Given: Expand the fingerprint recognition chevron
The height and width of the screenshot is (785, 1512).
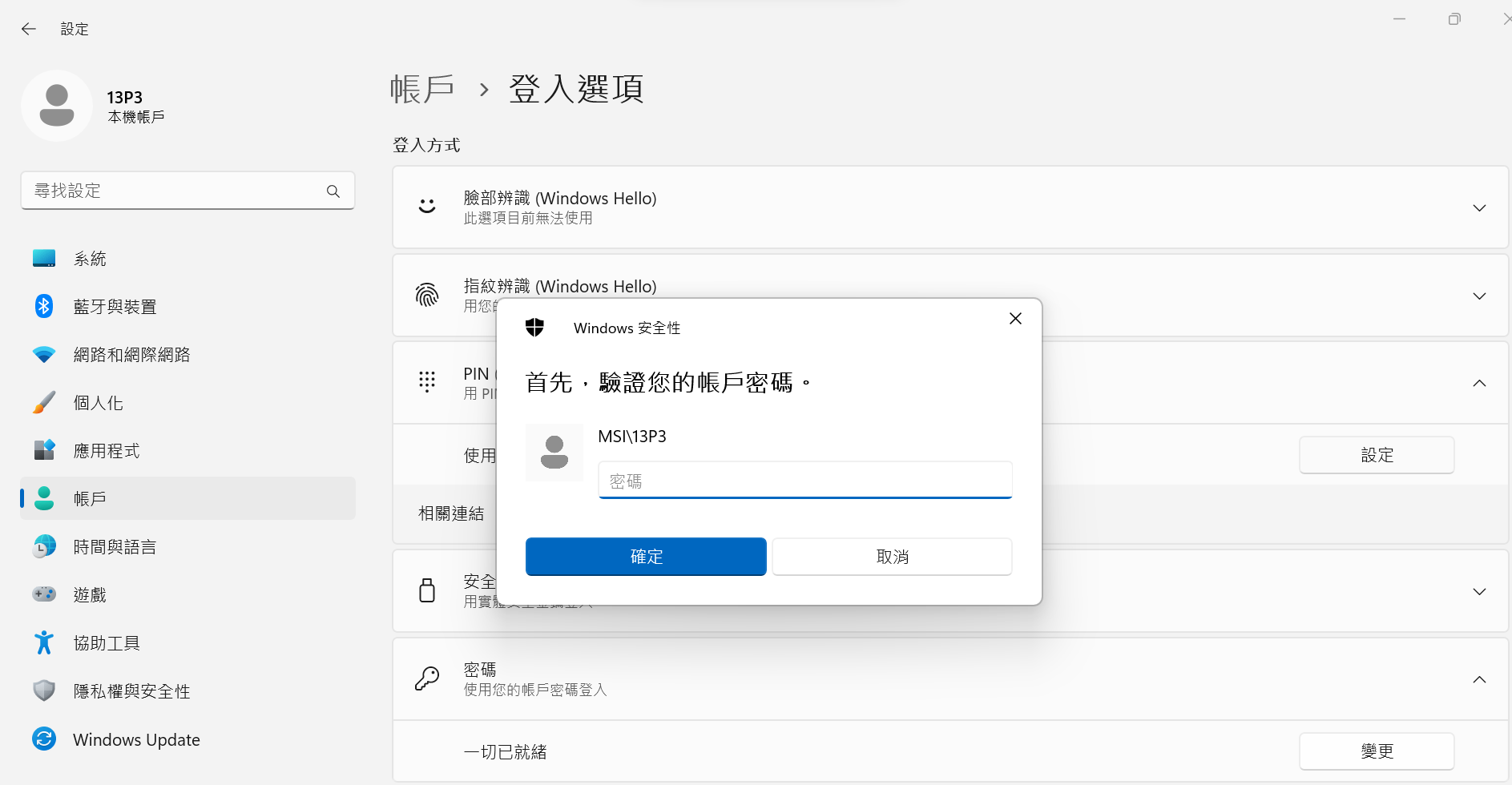Looking at the screenshot, I should [1479, 296].
